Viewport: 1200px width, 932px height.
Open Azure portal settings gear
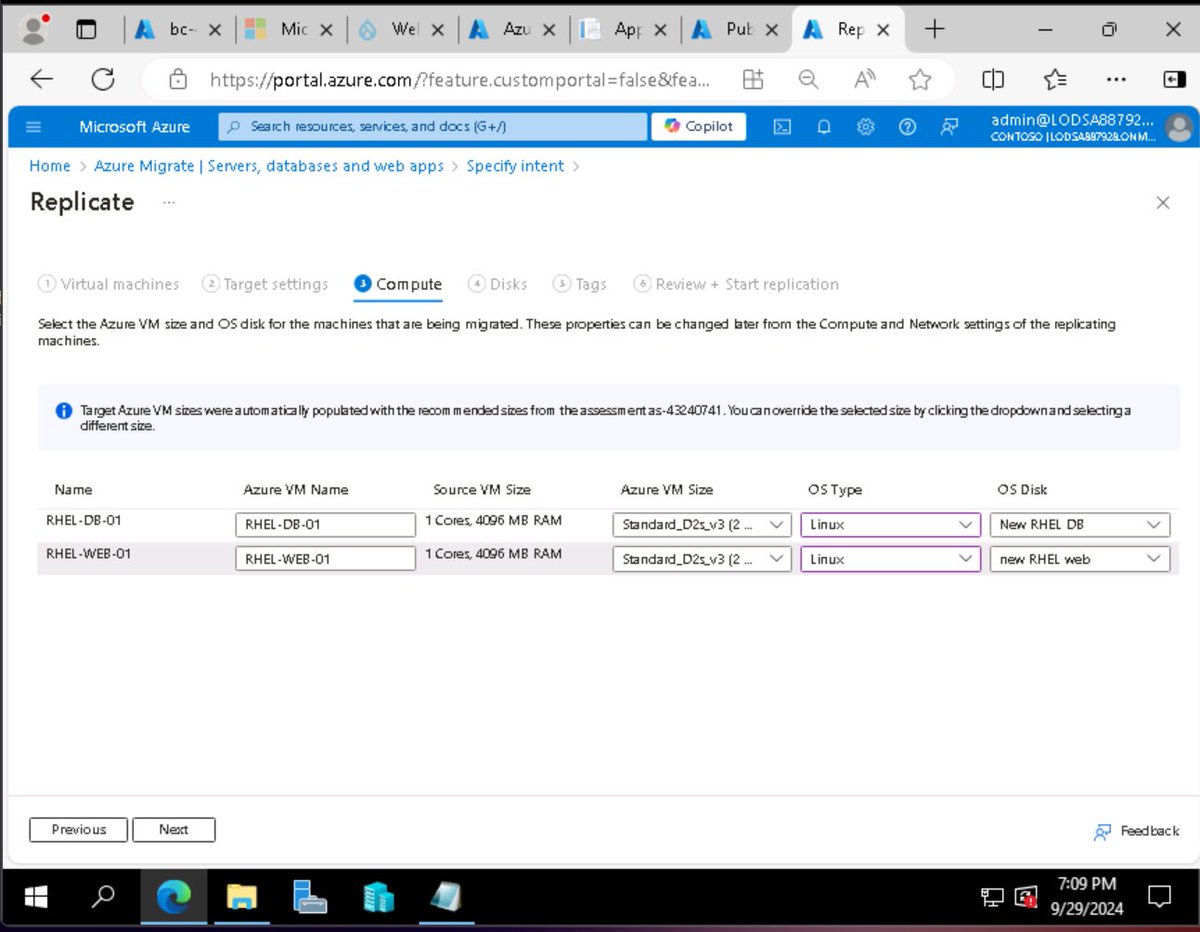(866, 127)
